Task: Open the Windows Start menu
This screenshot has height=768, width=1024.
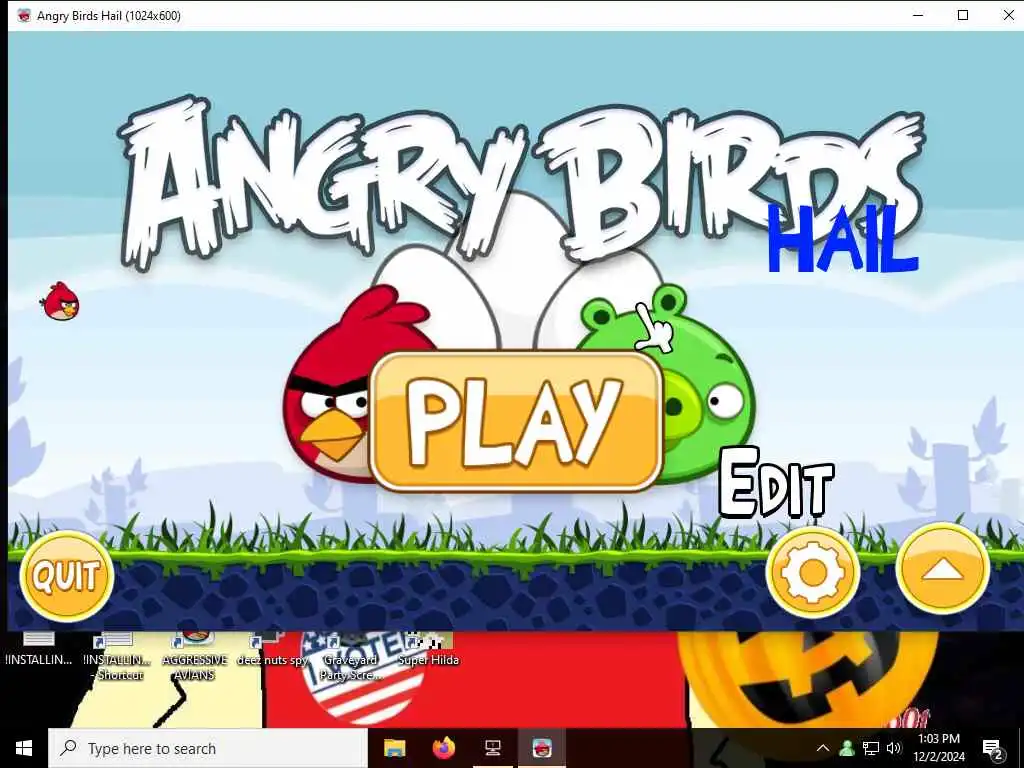Action: [24, 748]
